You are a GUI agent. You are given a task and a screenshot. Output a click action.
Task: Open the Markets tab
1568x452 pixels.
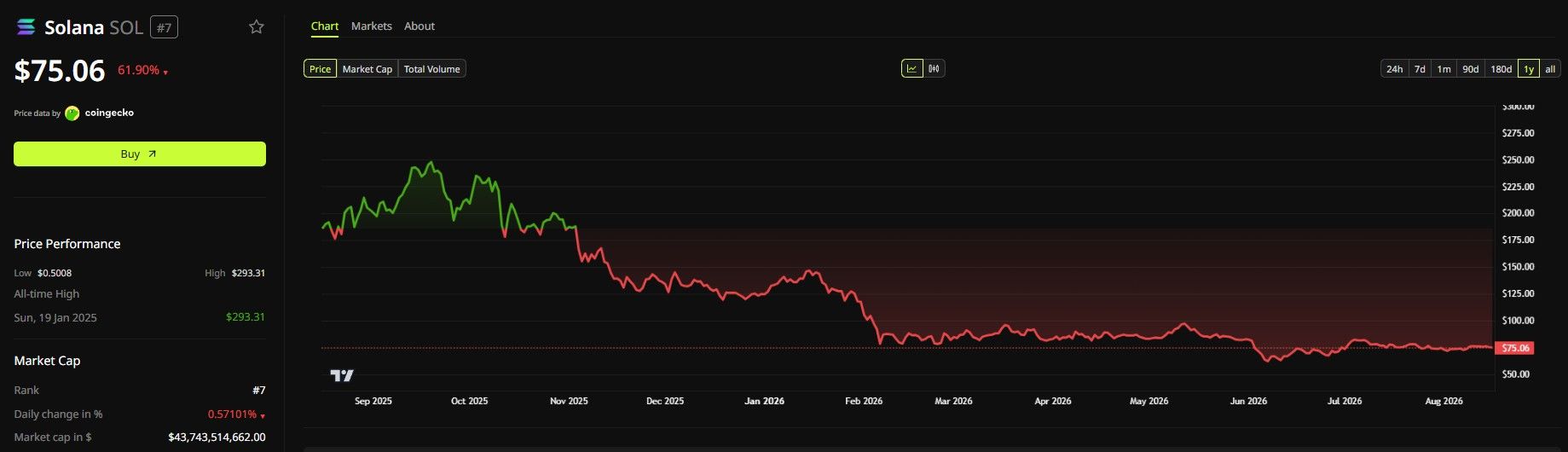point(372,26)
